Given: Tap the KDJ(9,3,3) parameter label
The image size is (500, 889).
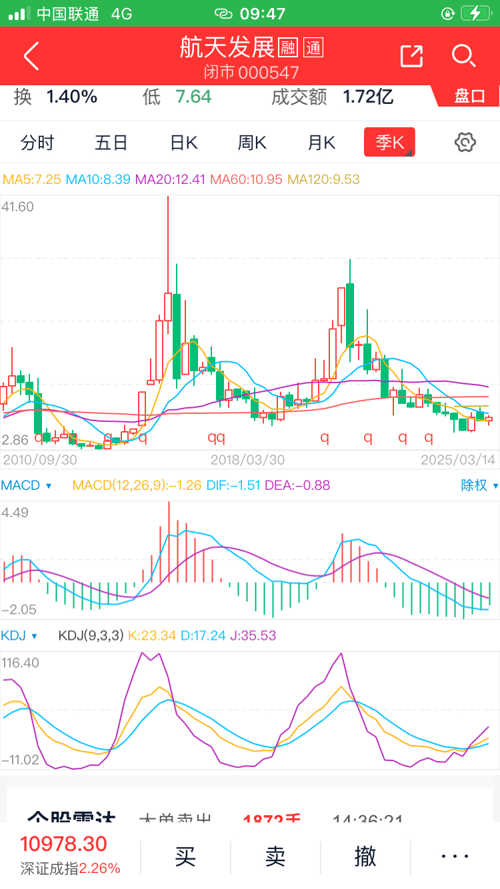Looking at the screenshot, I should tap(91, 636).
